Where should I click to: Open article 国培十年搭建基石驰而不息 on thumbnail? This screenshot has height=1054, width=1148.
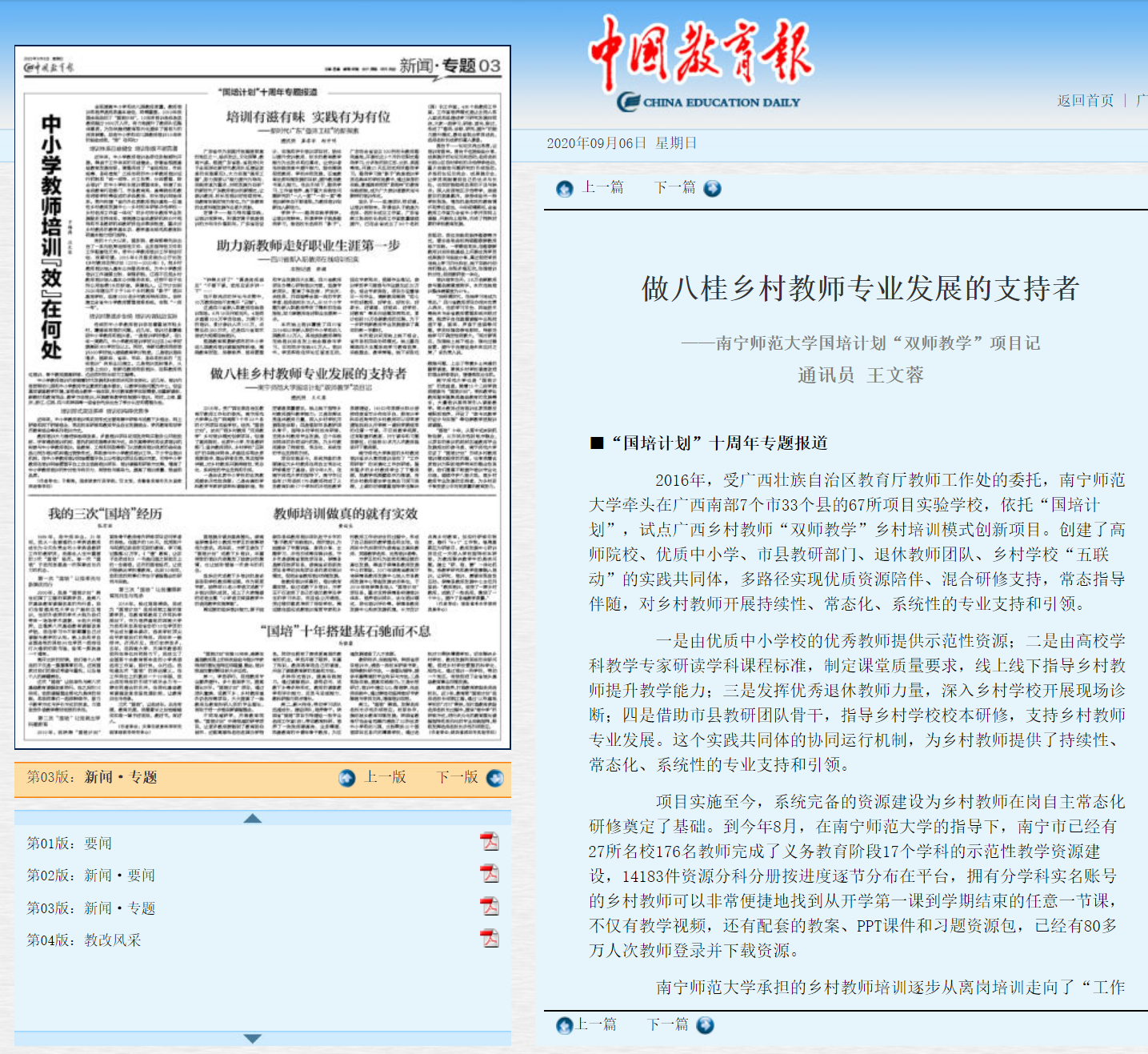coord(346,631)
